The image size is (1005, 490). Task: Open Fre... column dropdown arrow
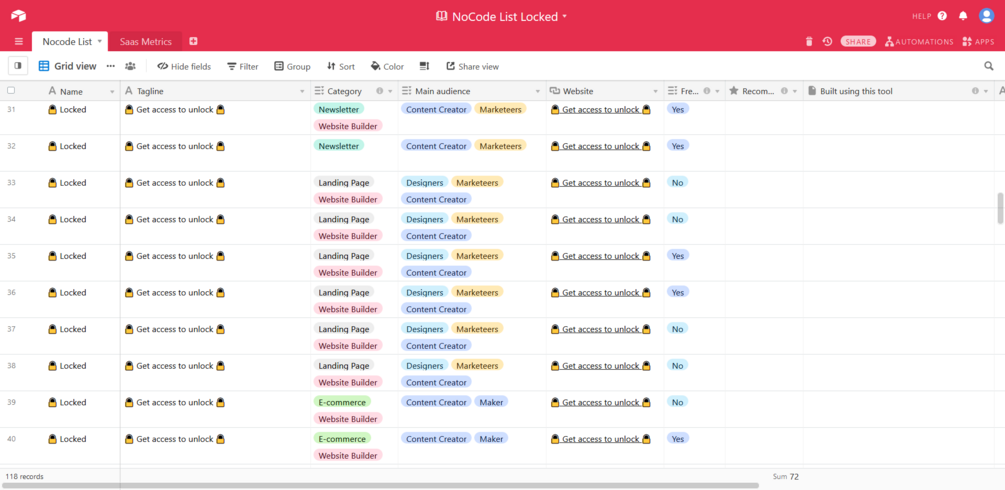click(718, 92)
